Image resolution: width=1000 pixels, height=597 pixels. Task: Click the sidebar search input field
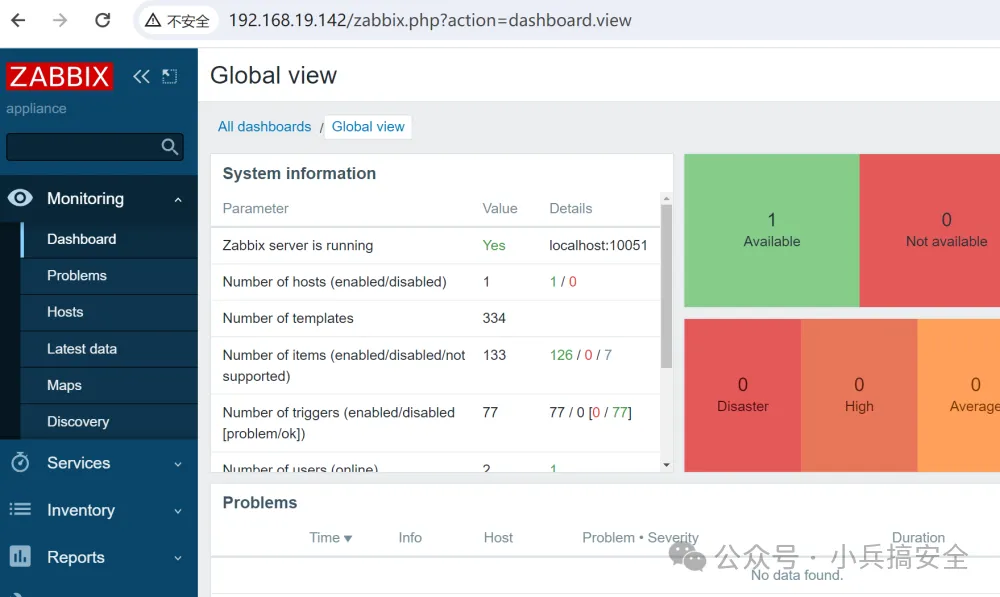(x=82, y=147)
